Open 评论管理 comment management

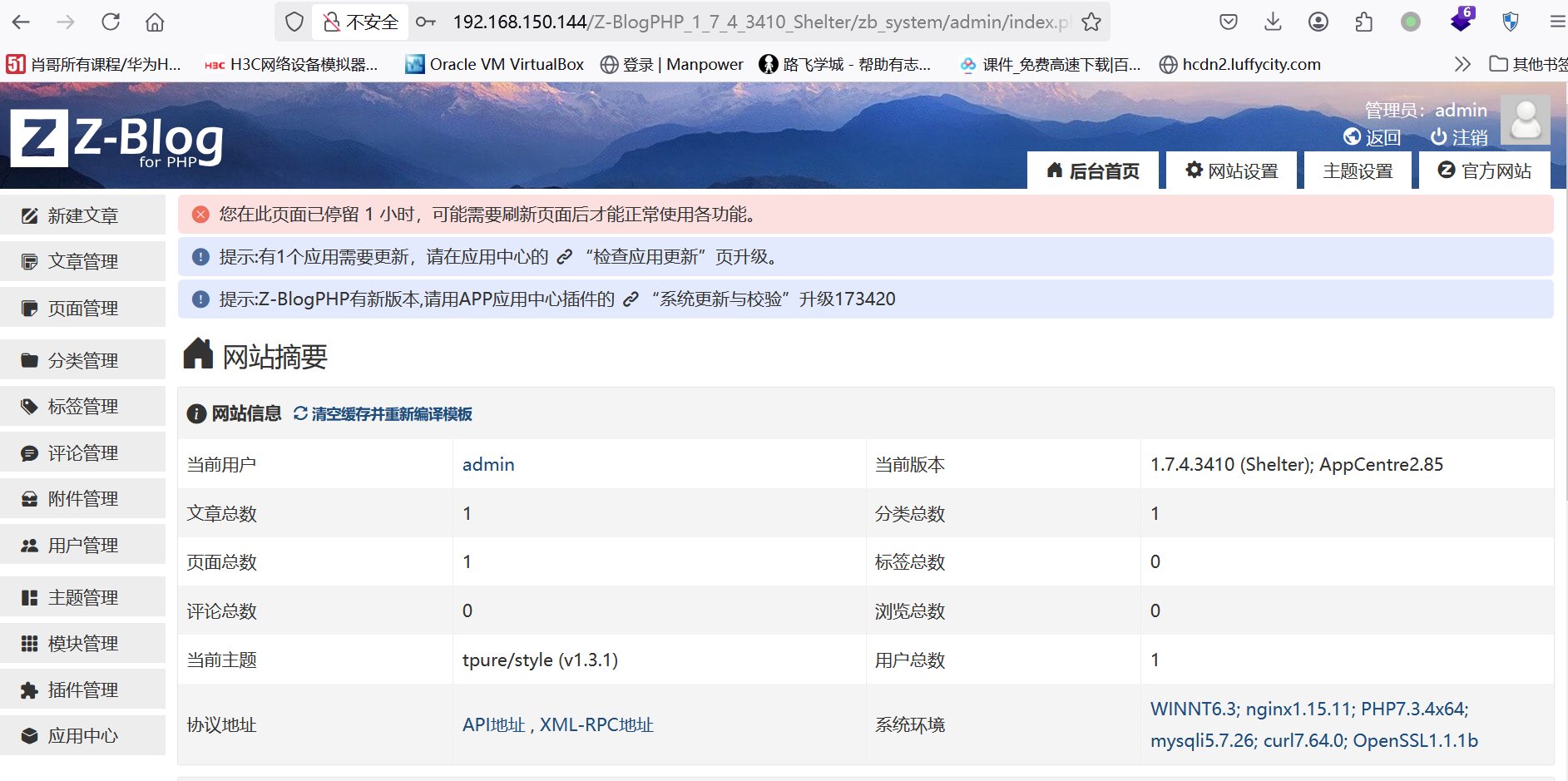click(82, 453)
